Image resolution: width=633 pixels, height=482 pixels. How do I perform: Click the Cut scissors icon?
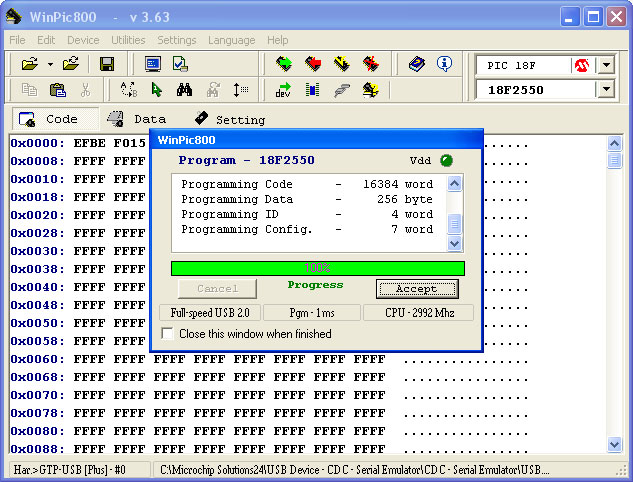85,90
